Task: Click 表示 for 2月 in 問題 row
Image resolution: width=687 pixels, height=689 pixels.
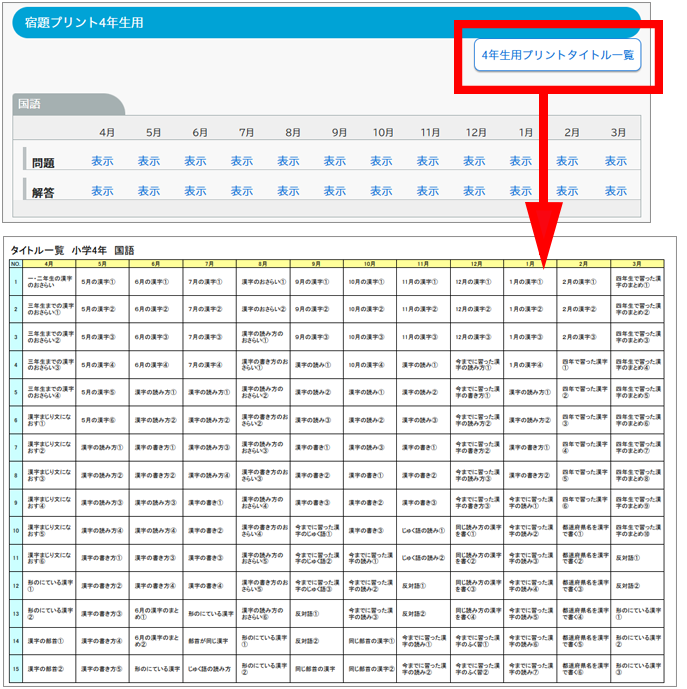Action: [x=567, y=161]
